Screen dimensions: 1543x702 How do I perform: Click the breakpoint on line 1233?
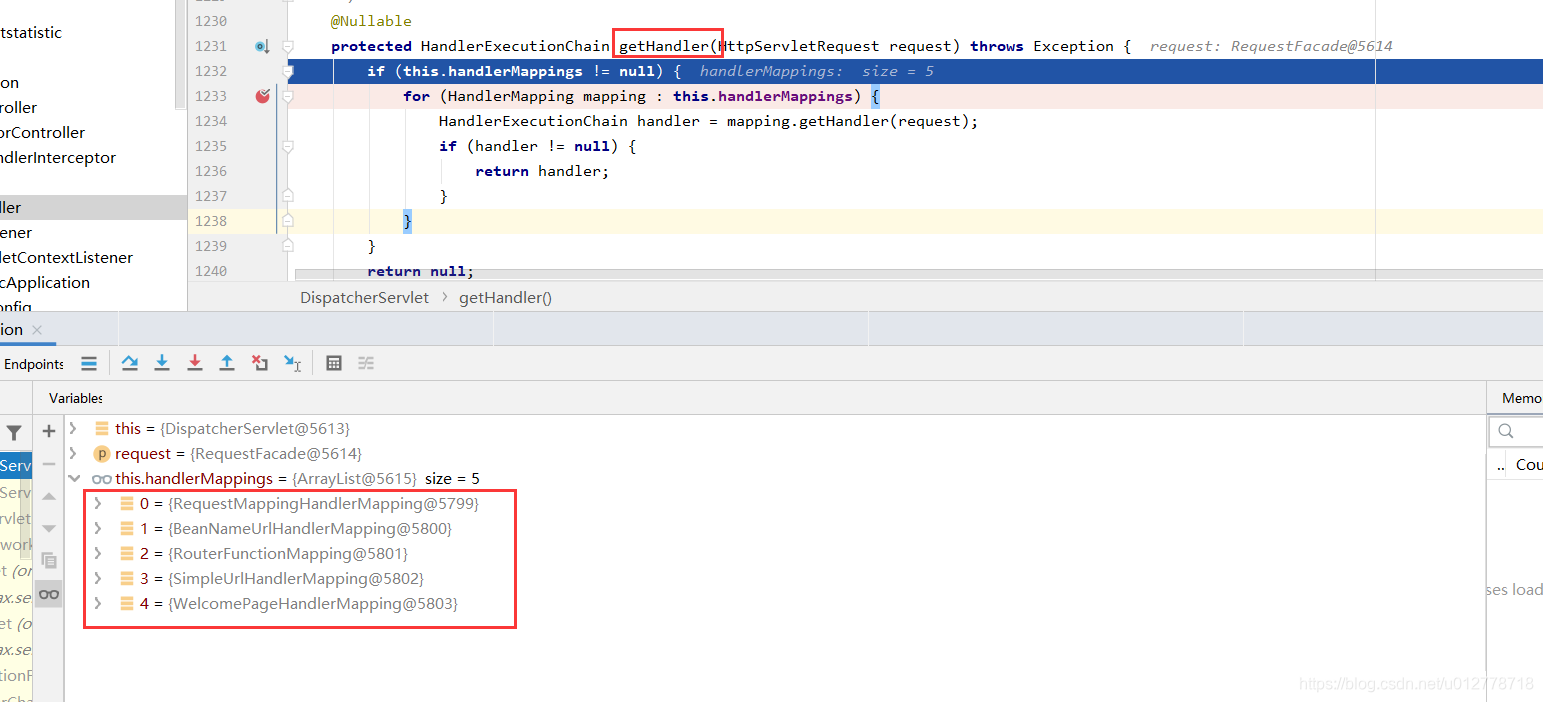tap(262, 96)
